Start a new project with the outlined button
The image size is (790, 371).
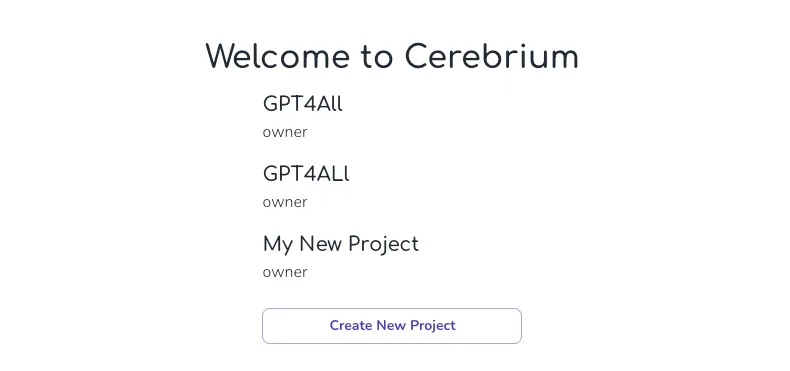392,326
